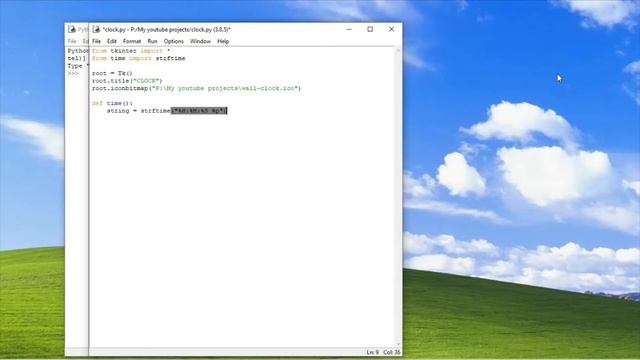Click the 'from time import strftime' line
Screen dimensions: 640x360
click(138, 58)
